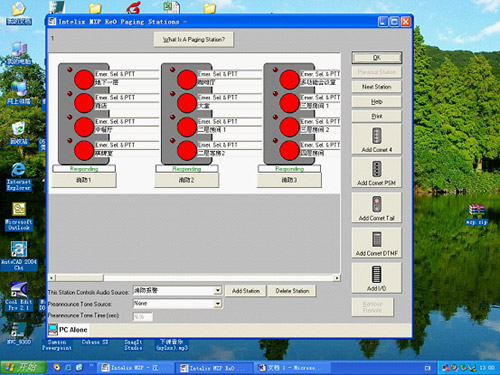Click the Preannounce Tone Time field
This screenshot has height=375, width=500.
(x=143, y=317)
